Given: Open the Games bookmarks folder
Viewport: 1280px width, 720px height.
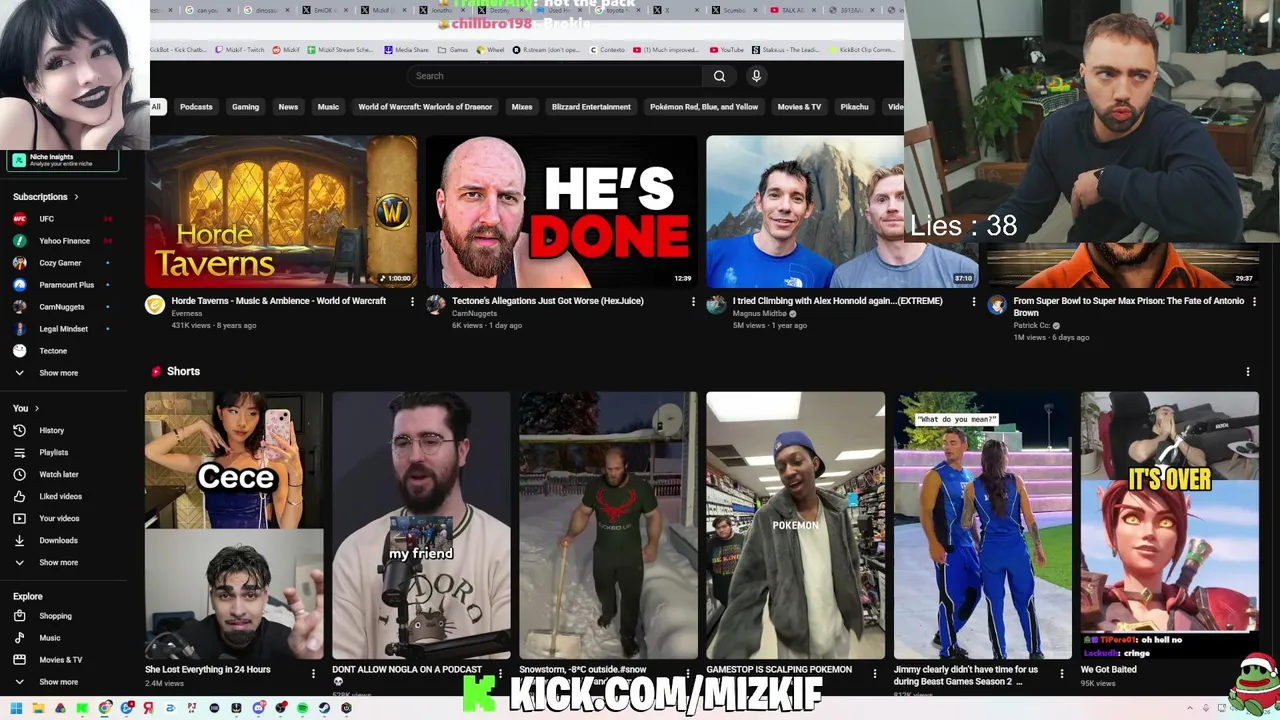Looking at the screenshot, I should [454, 49].
